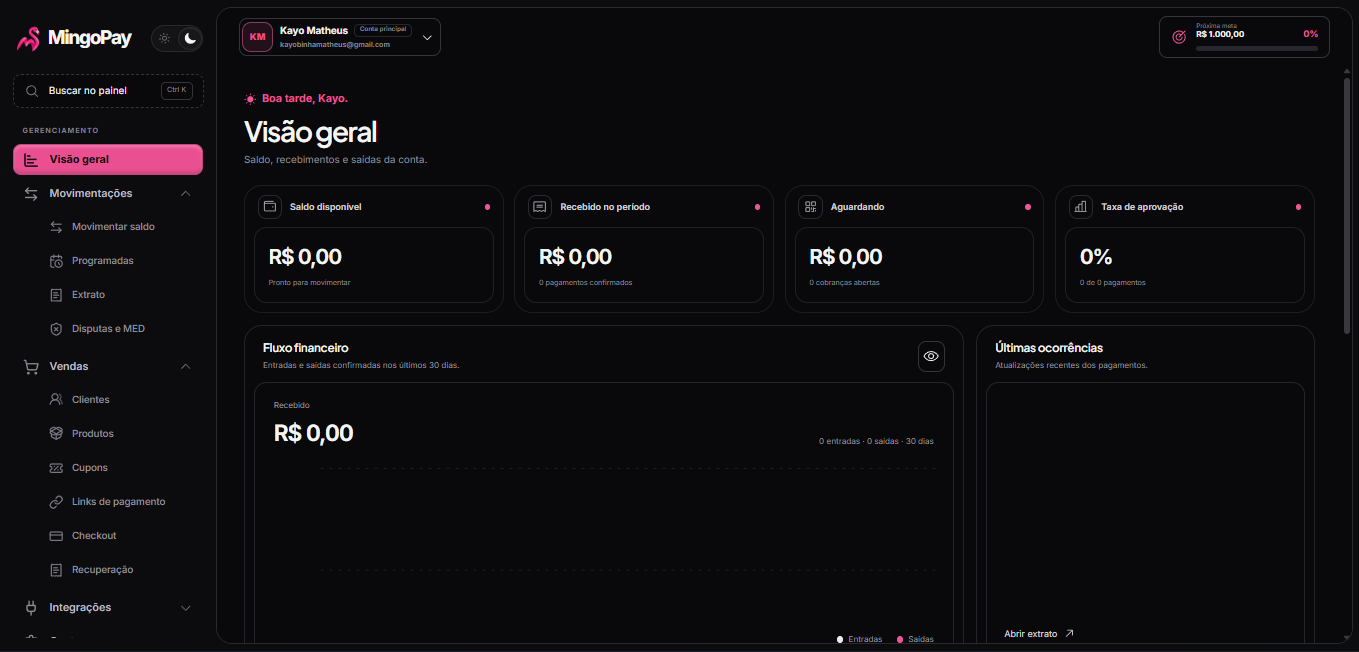Click the Recuperação document icon
Image resolution: width=1359 pixels, height=652 pixels.
click(x=56, y=570)
